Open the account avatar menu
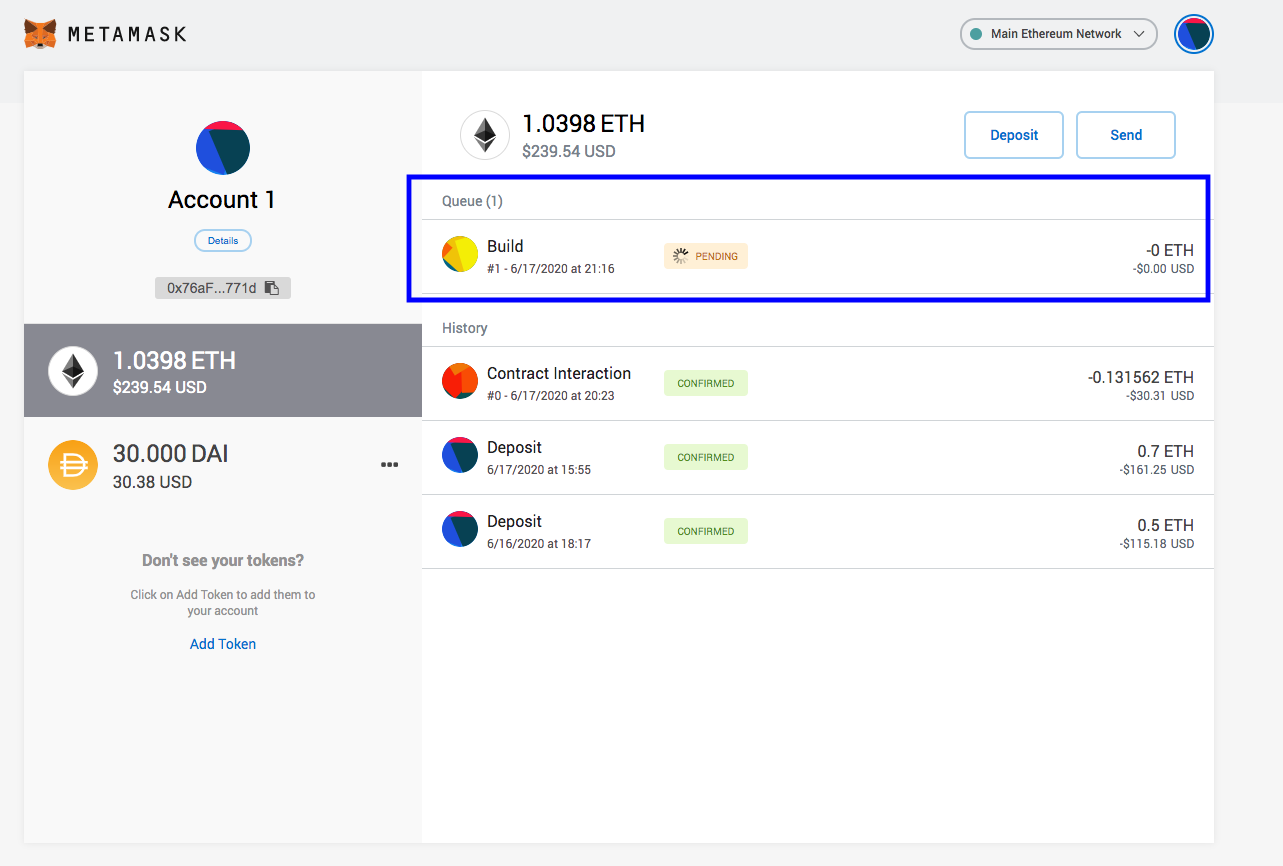This screenshot has height=866, width=1283. pyautogui.click(x=1193, y=33)
